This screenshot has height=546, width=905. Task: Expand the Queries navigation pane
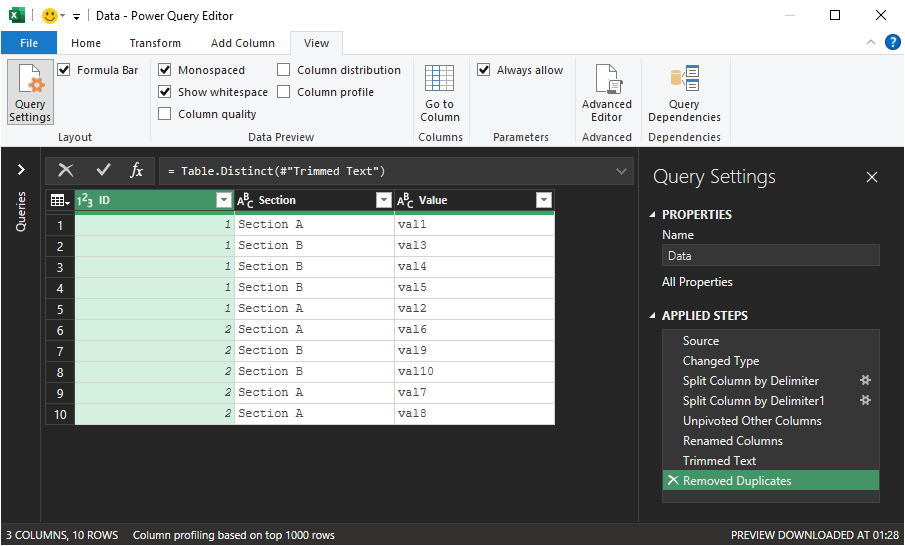tap(21, 170)
